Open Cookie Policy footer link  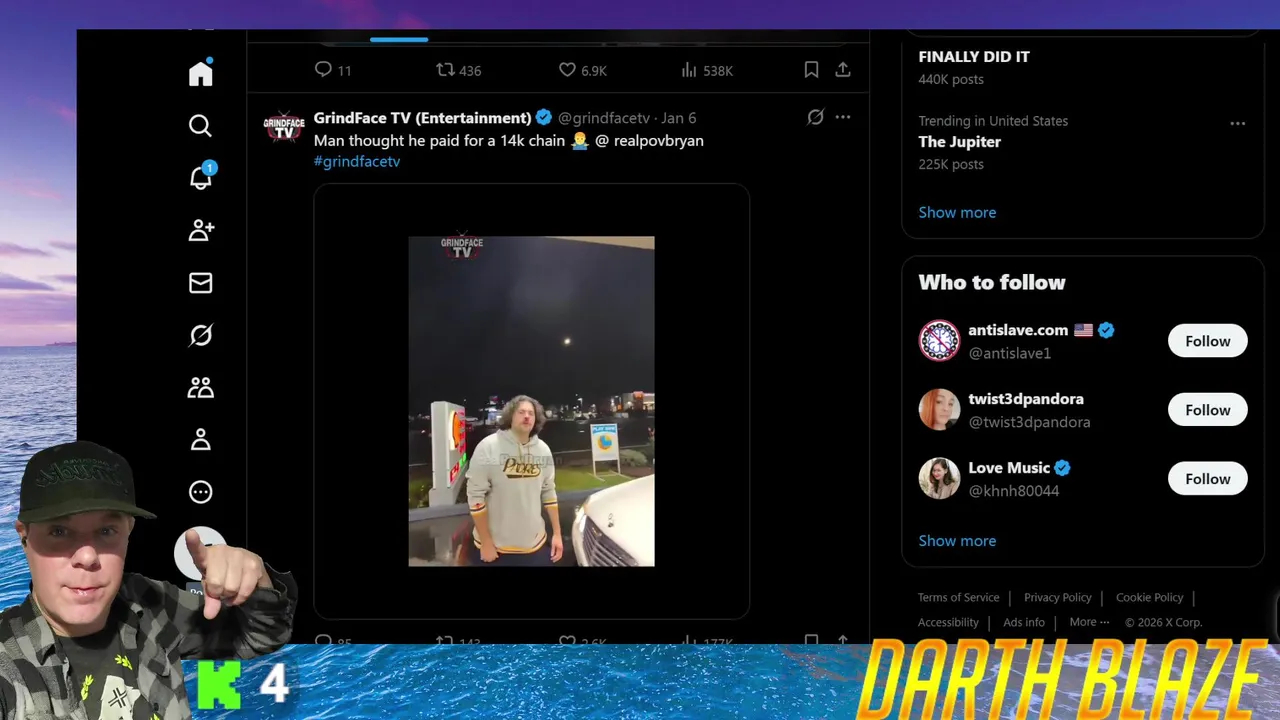tap(1149, 597)
